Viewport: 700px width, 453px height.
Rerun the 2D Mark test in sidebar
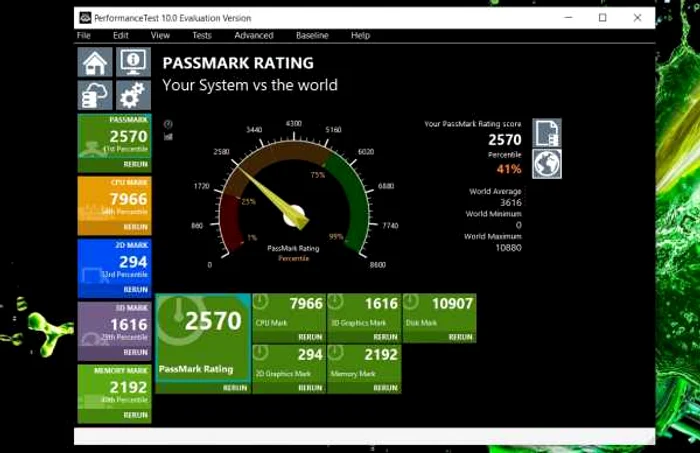[x=135, y=290]
